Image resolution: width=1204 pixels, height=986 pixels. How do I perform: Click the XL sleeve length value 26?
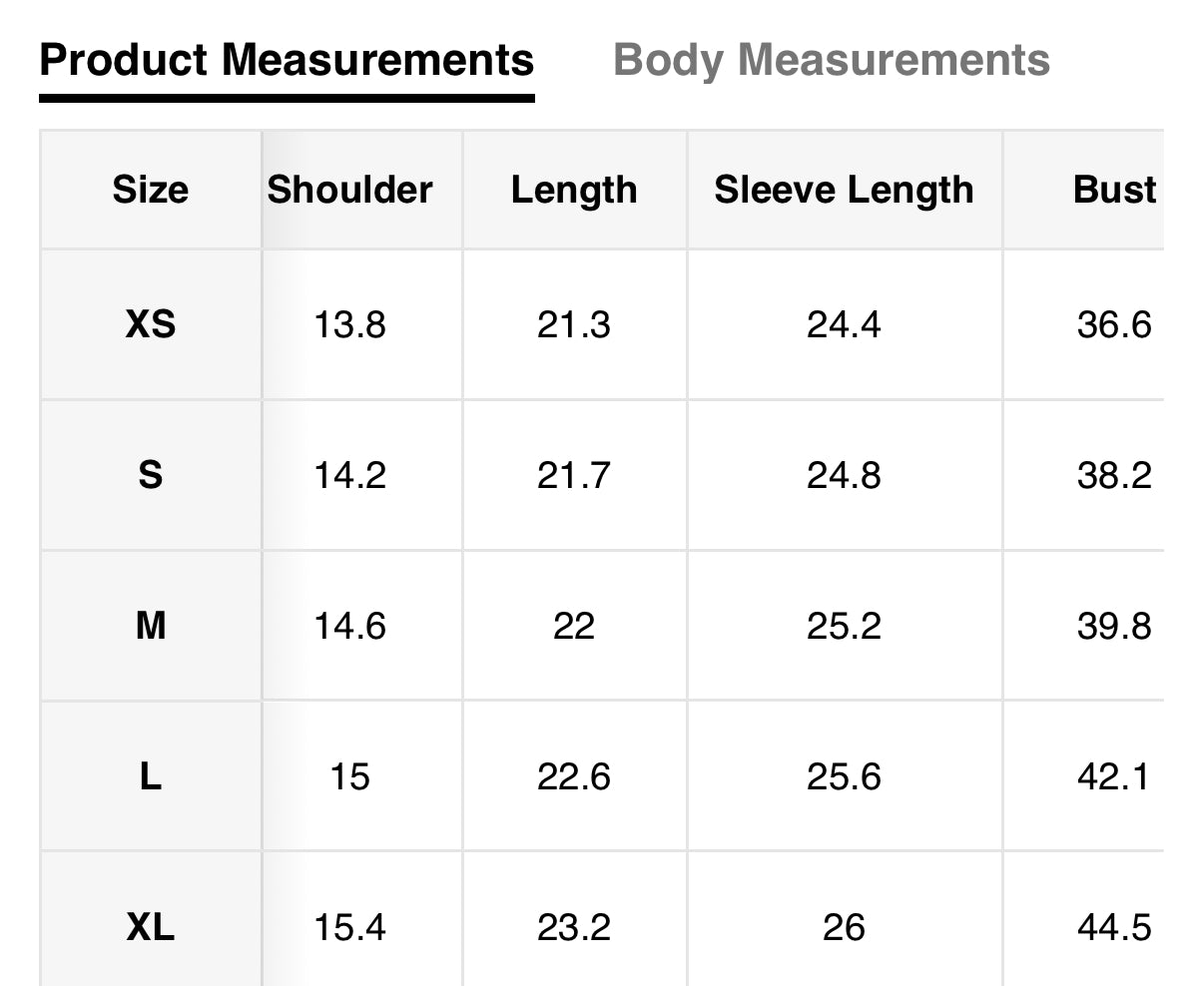click(x=844, y=928)
